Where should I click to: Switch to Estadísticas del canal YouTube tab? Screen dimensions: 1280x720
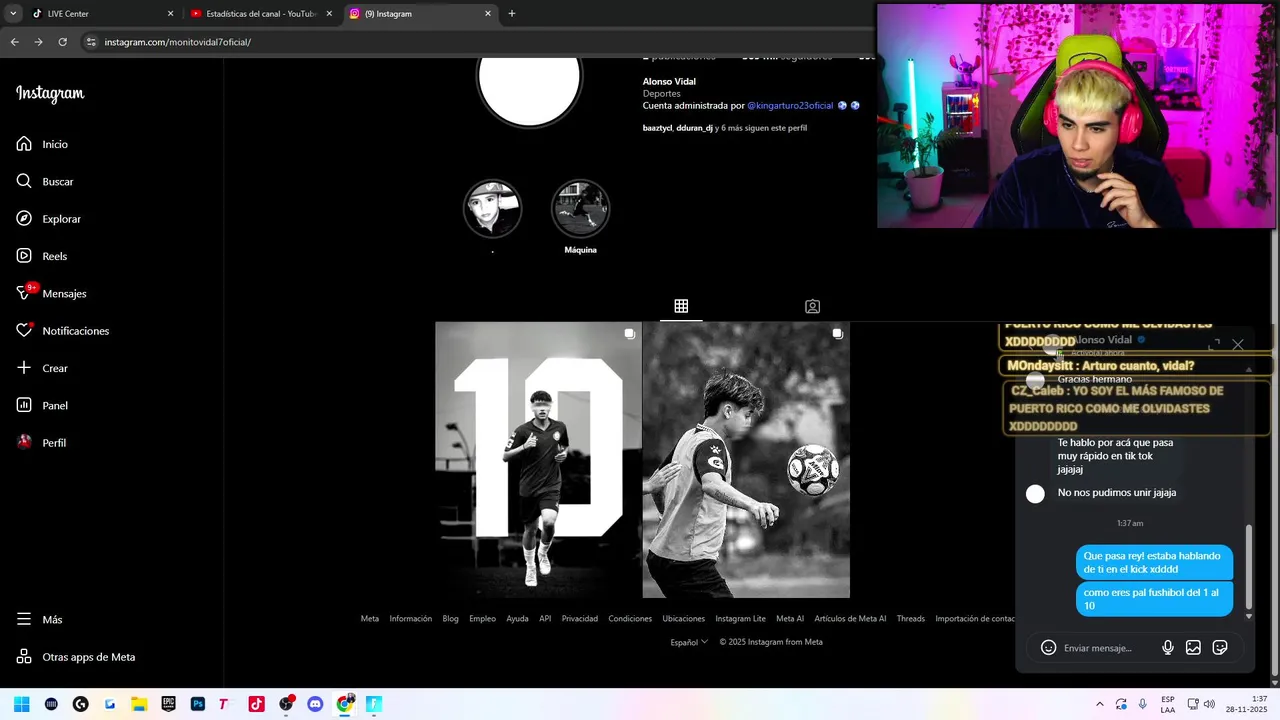[x=262, y=14]
